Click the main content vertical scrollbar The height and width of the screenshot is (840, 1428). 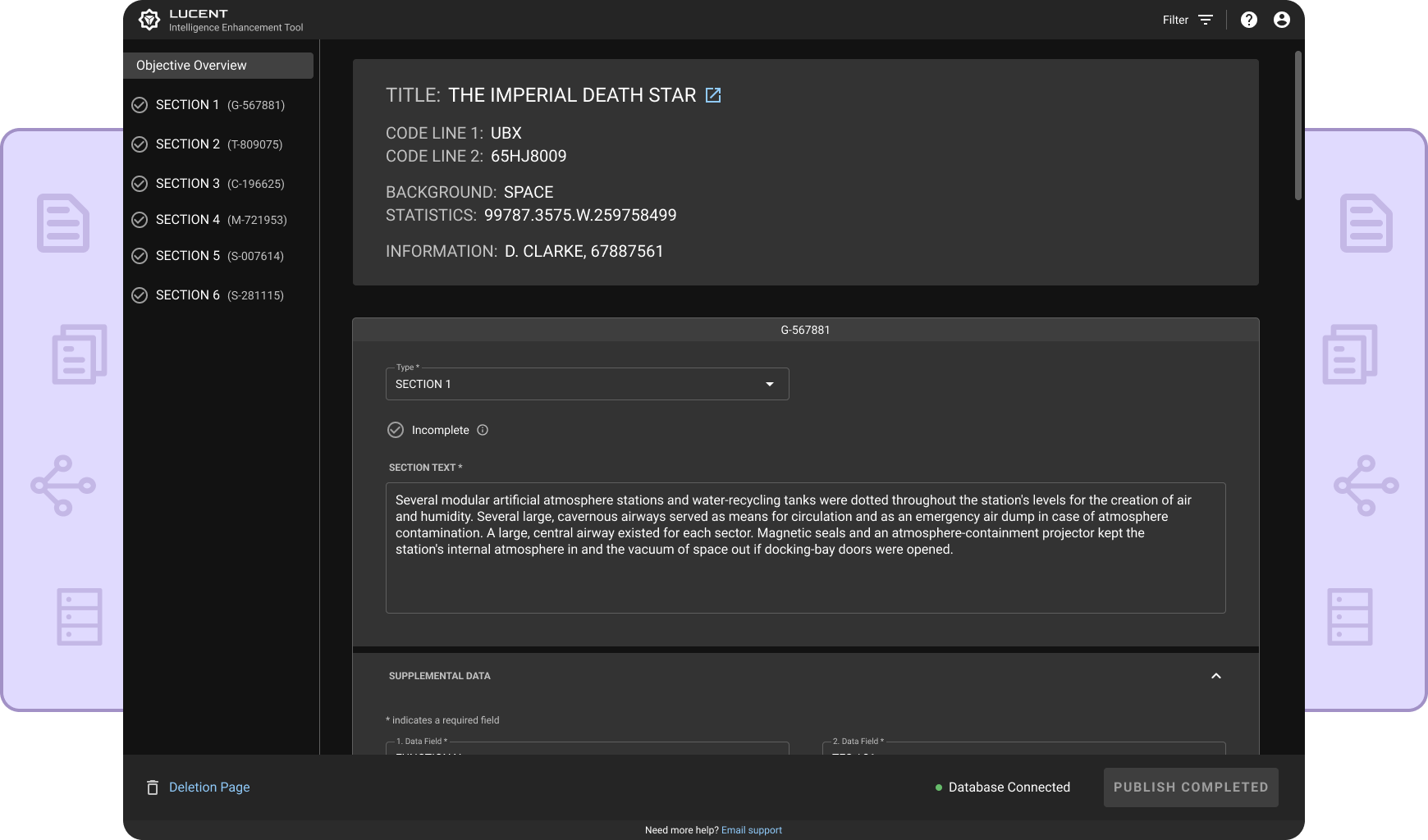pyautogui.click(x=1298, y=126)
